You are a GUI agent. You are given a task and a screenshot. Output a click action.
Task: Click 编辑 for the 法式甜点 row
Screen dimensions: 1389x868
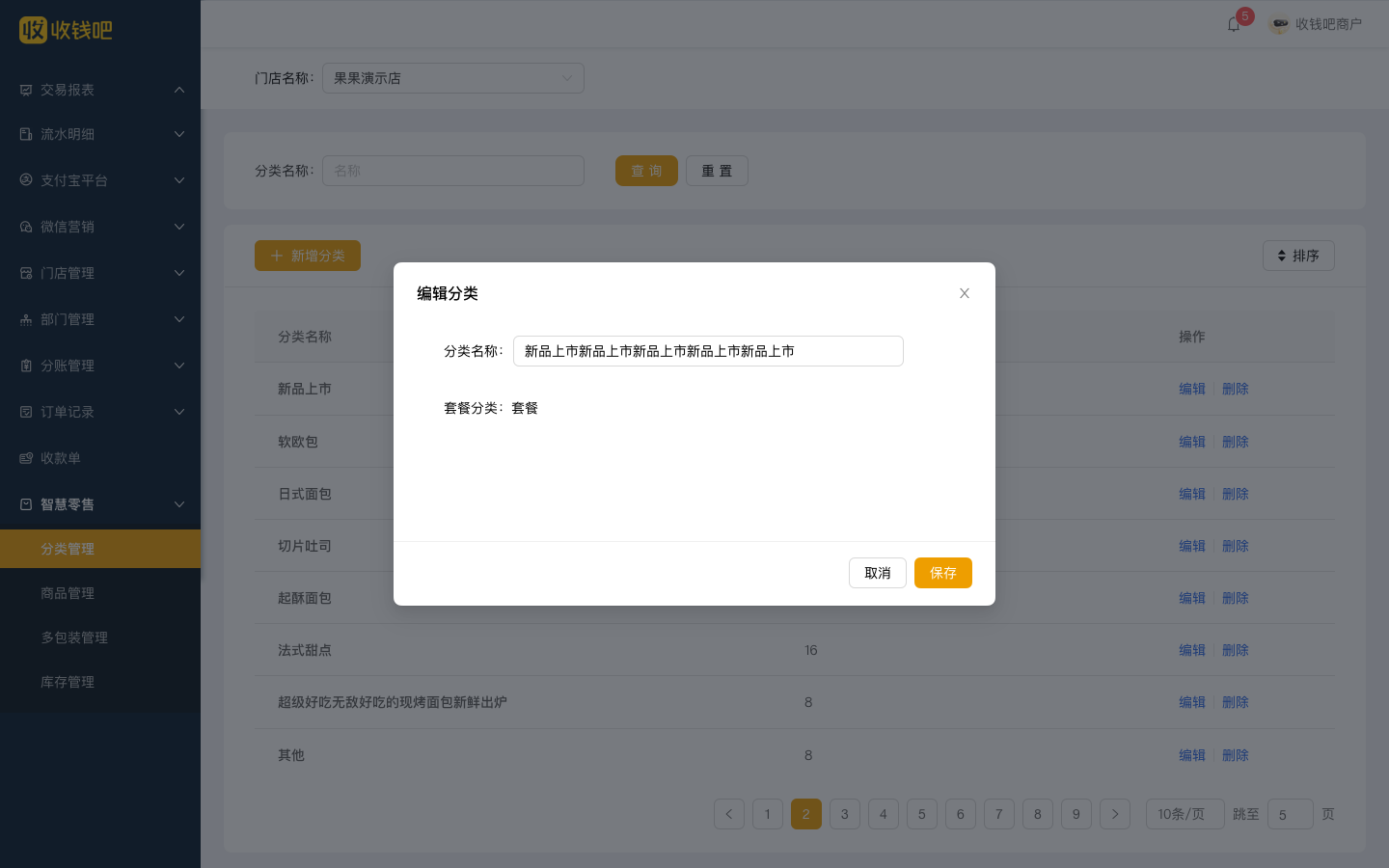(x=1192, y=650)
